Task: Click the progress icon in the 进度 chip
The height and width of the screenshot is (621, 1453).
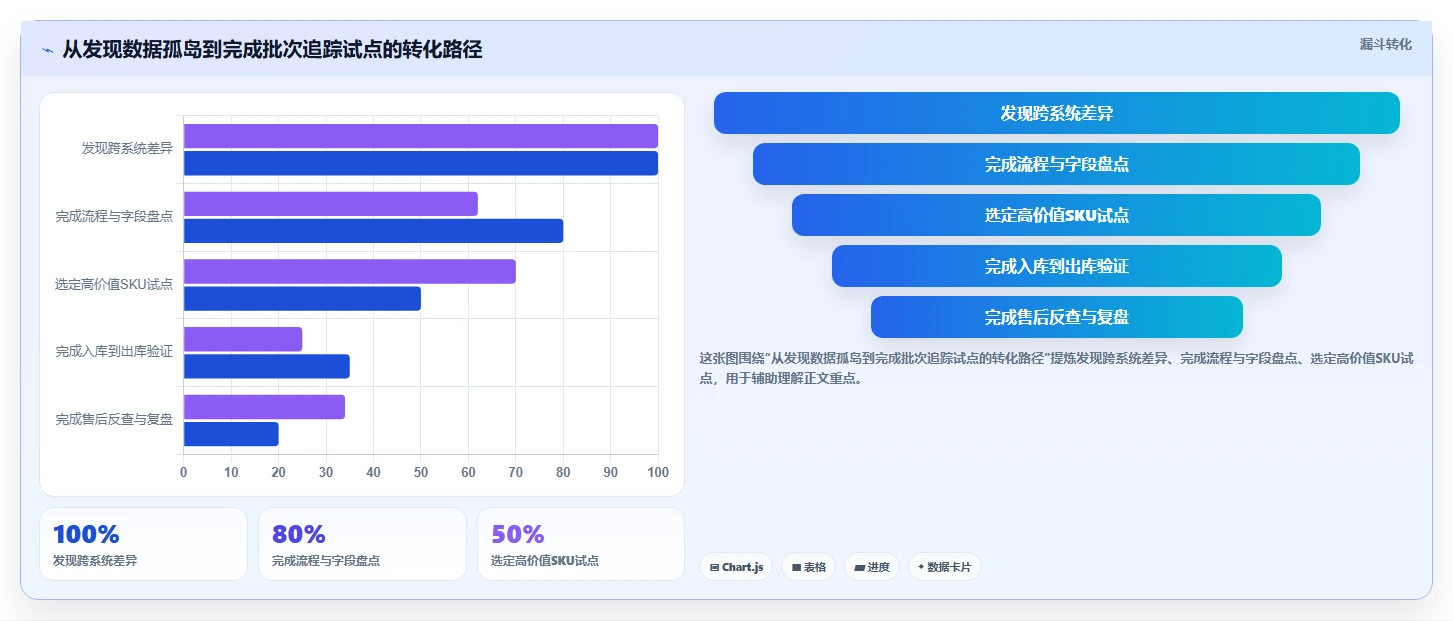Action: coord(859,567)
